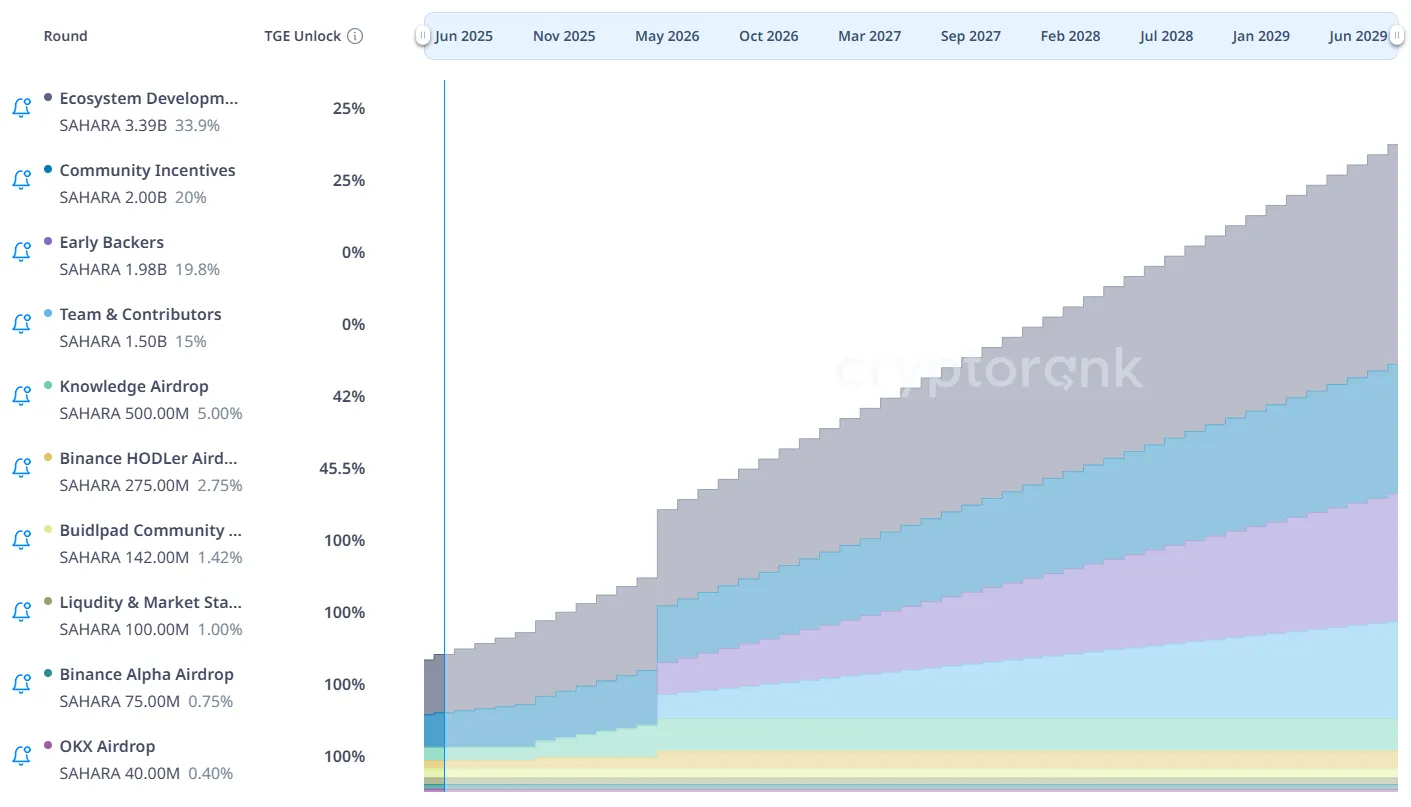Click bell next to Binance HODLer Airdrop
This screenshot has width=1411, height=807.
tap(21, 468)
